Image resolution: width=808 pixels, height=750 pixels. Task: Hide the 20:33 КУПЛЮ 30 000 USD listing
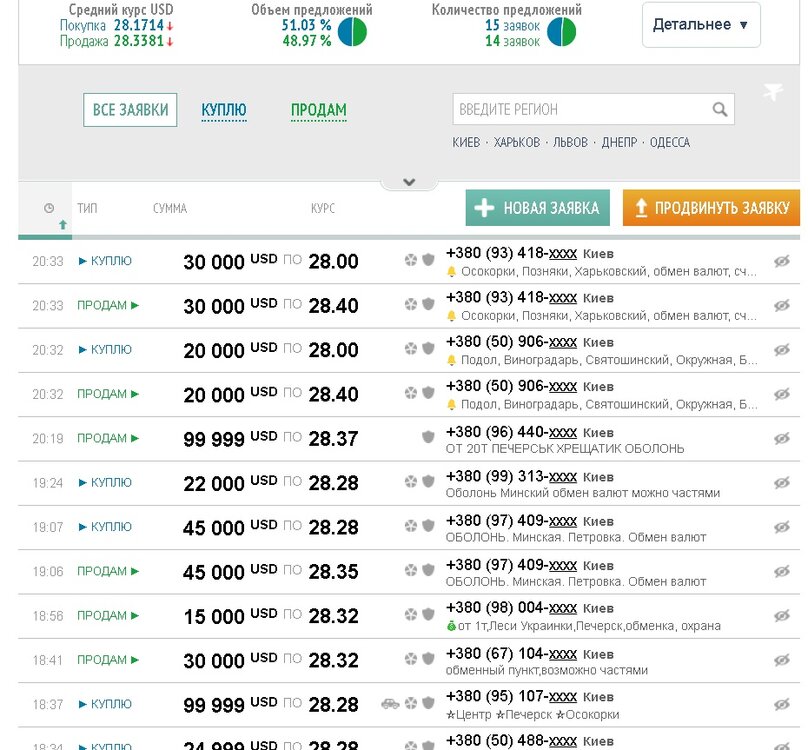782,261
